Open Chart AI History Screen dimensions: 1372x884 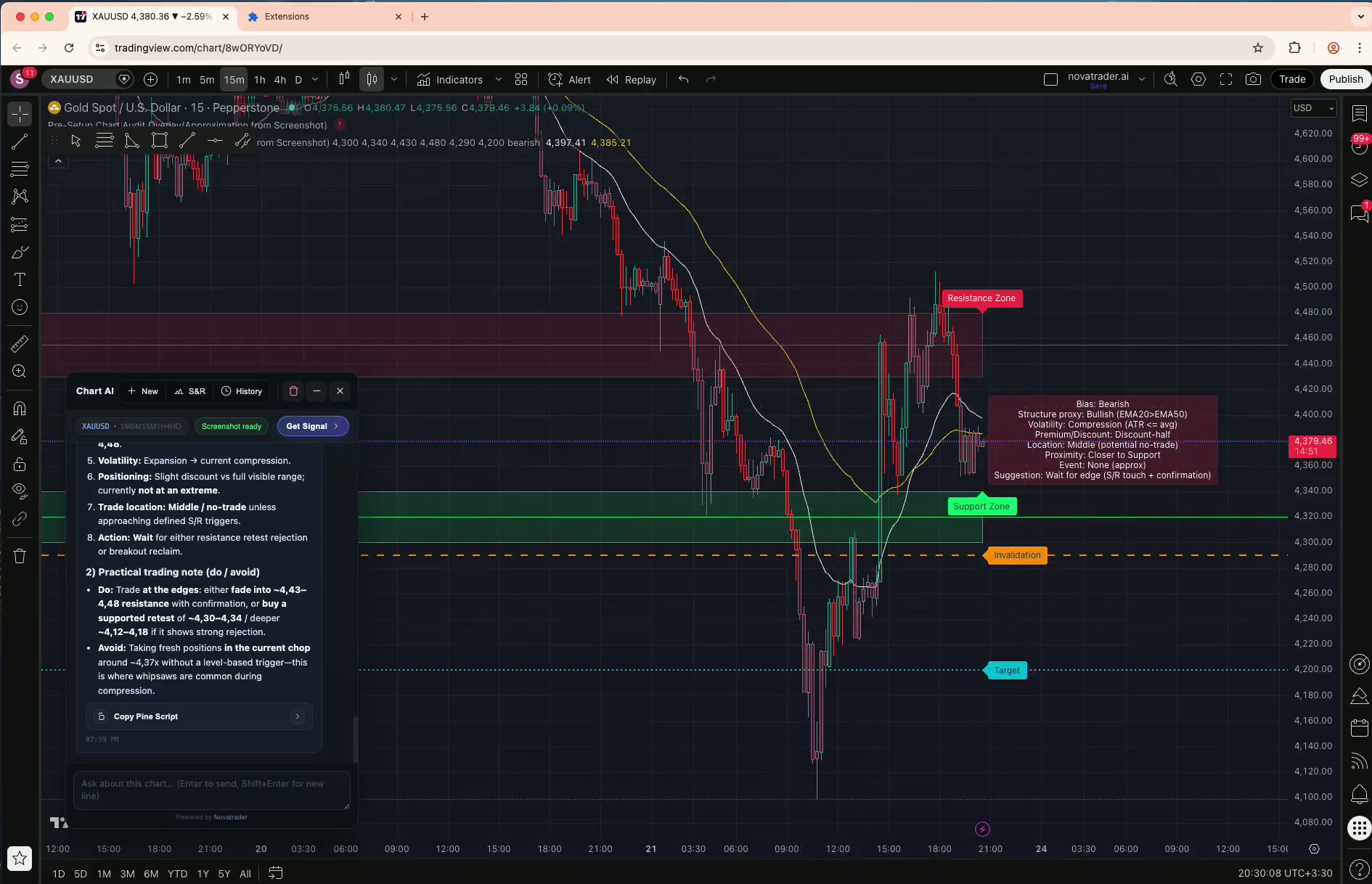click(x=242, y=391)
